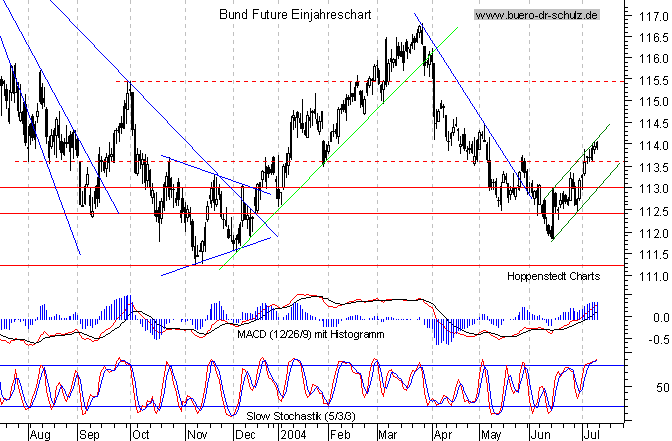
Task: Click the Apr month label on time axis
Action: [441, 435]
